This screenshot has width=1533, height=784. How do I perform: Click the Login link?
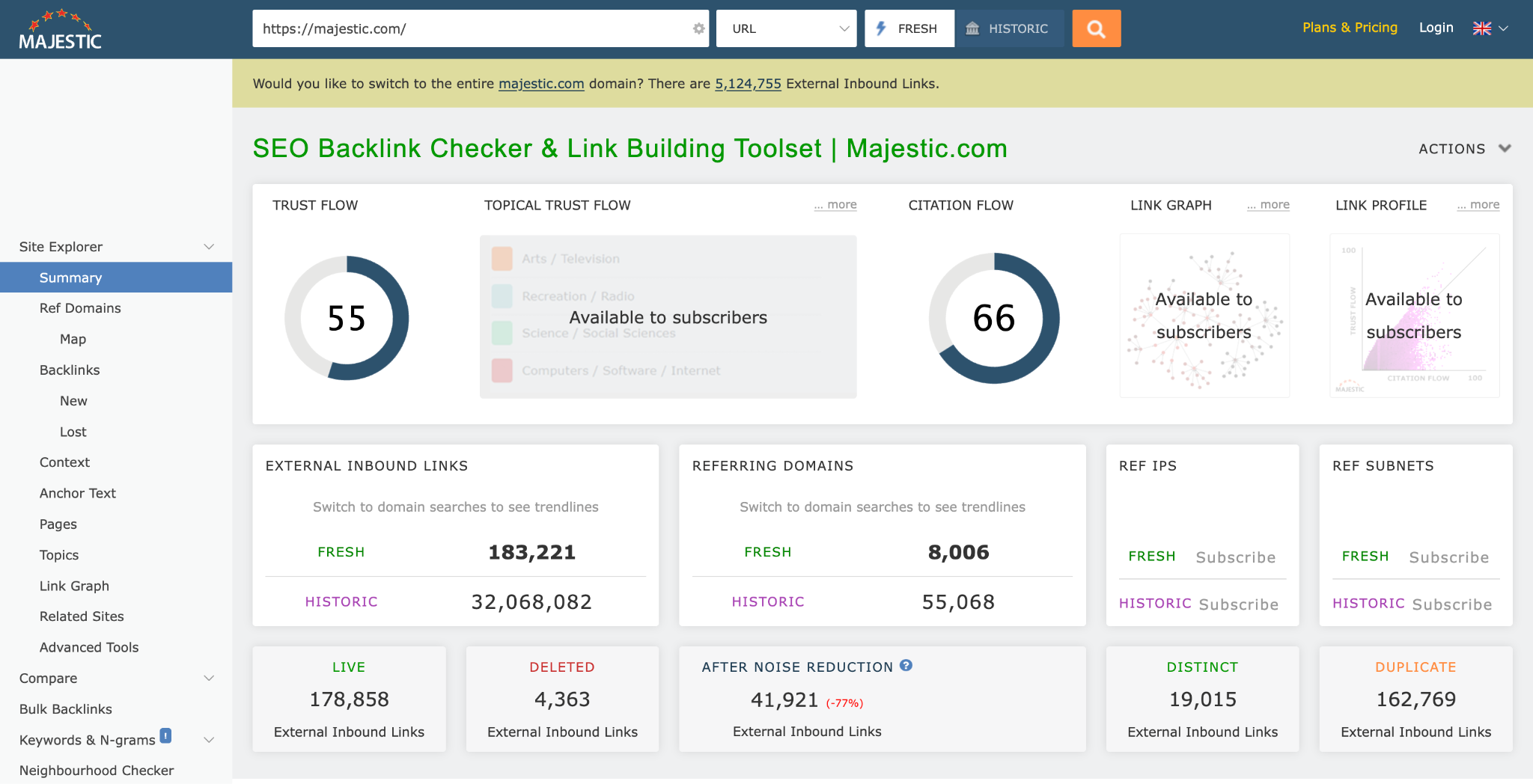pos(1436,28)
